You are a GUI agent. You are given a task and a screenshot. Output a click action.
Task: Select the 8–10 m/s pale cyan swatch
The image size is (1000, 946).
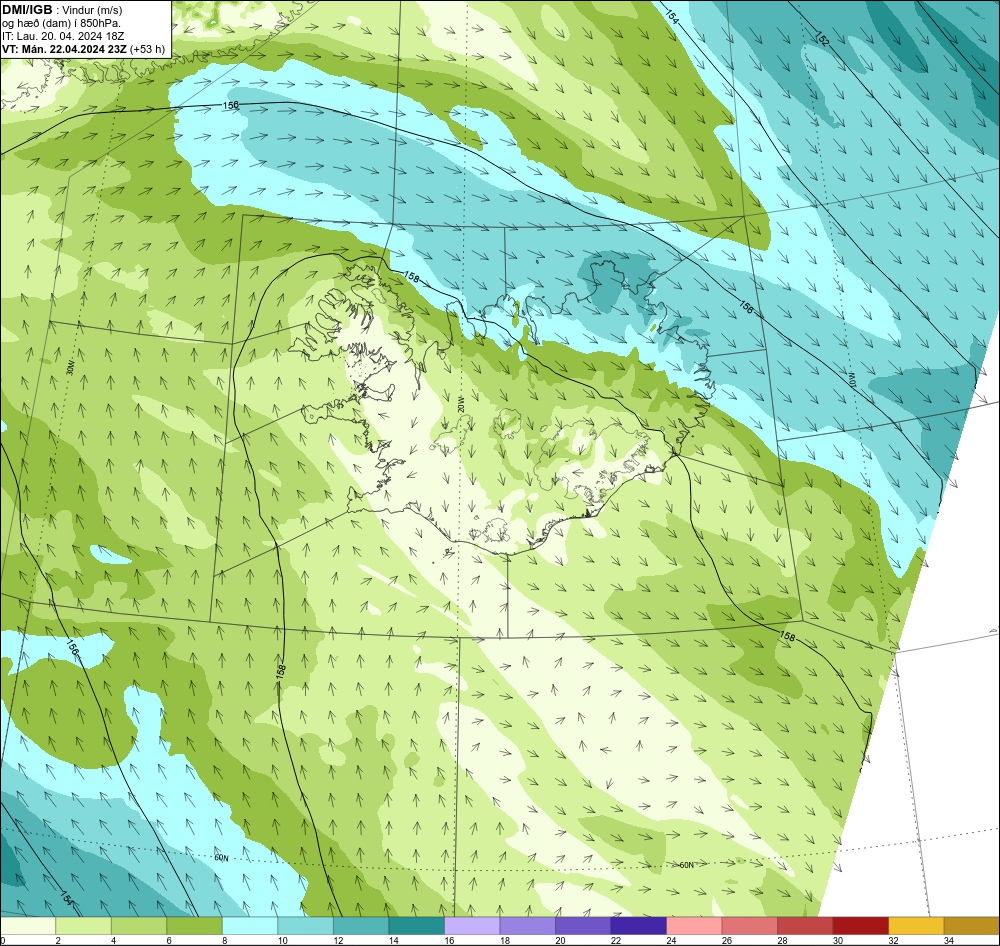tap(250, 926)
